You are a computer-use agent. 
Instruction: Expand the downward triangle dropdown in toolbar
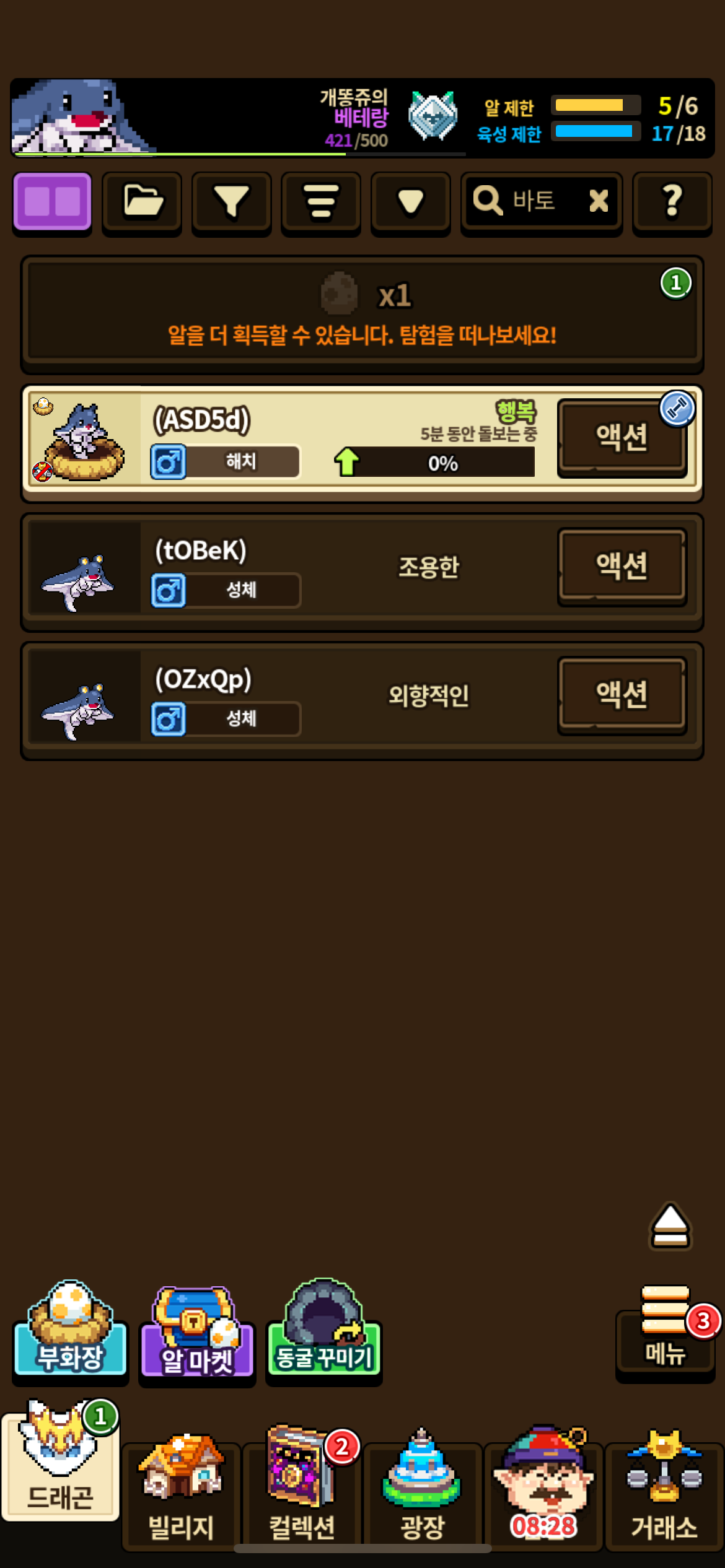[x=410, y=203]
